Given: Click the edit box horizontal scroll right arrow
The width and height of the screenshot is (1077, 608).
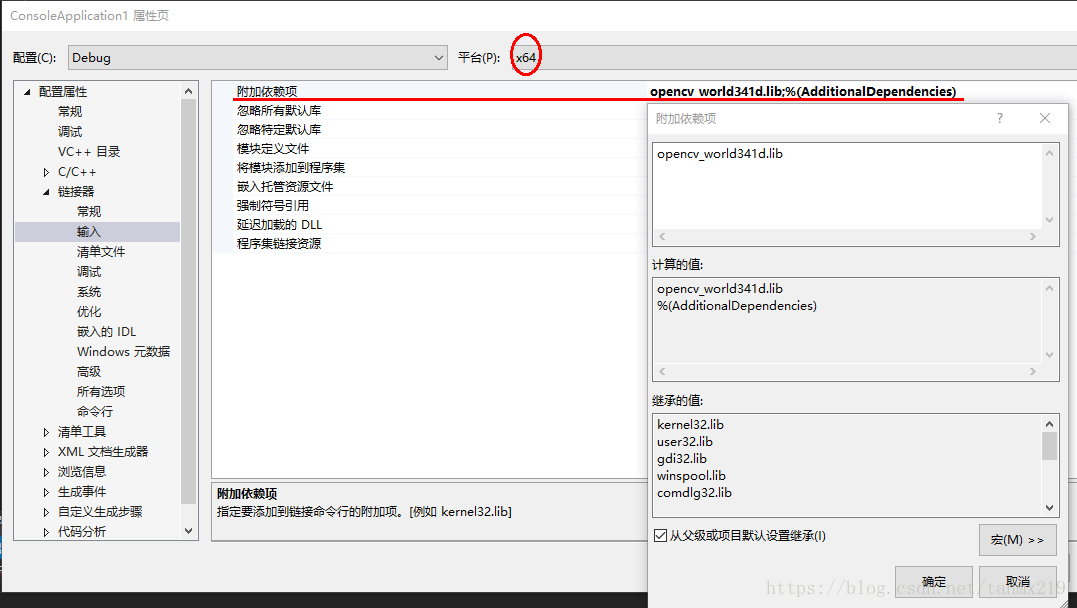Looking at the screenshot, I should pyautogui.click(x=1032, y=236).
